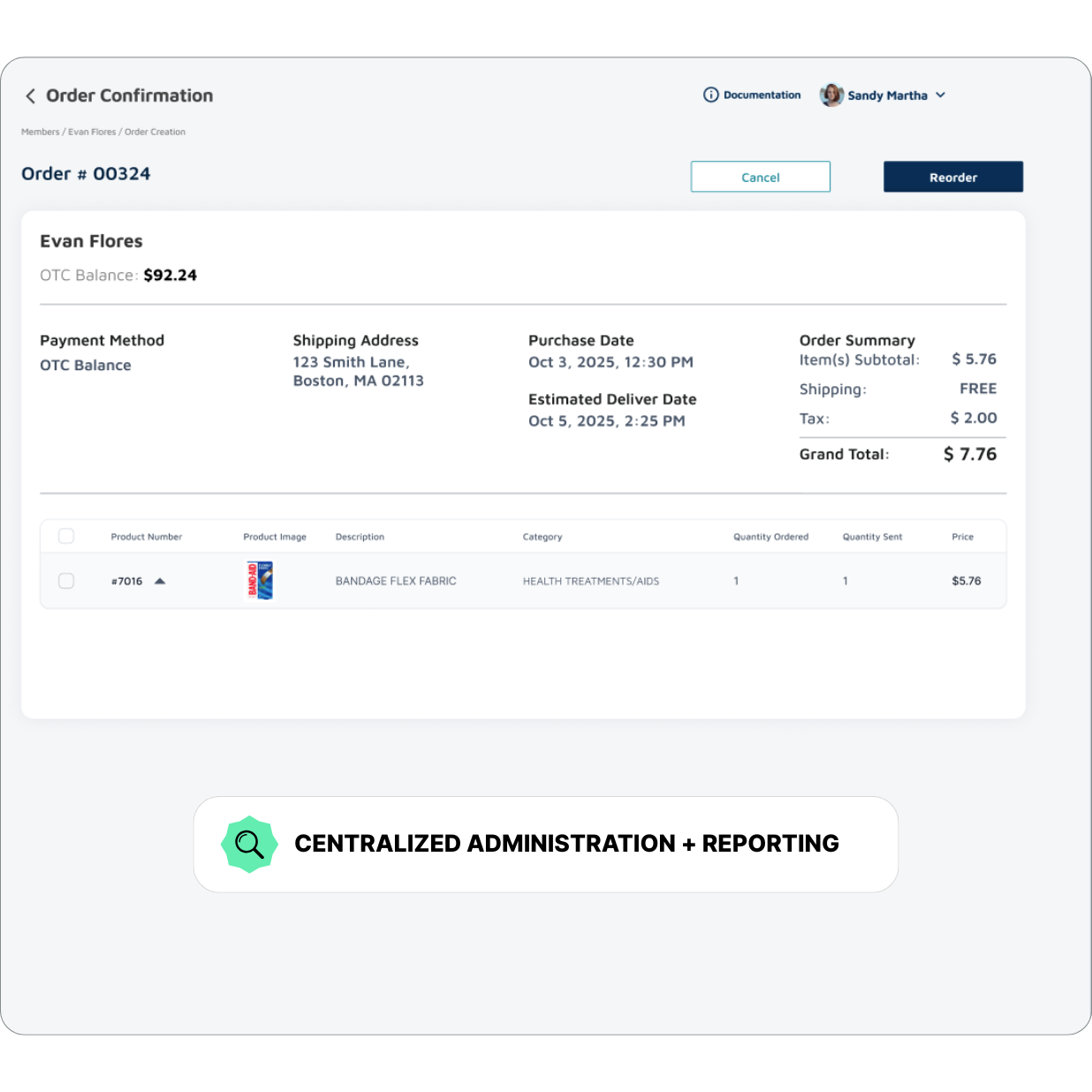Click the HEALTH TREATMENTS/AIDS category label
The height and width of the screenshot is (1092, 1092).
590,580
